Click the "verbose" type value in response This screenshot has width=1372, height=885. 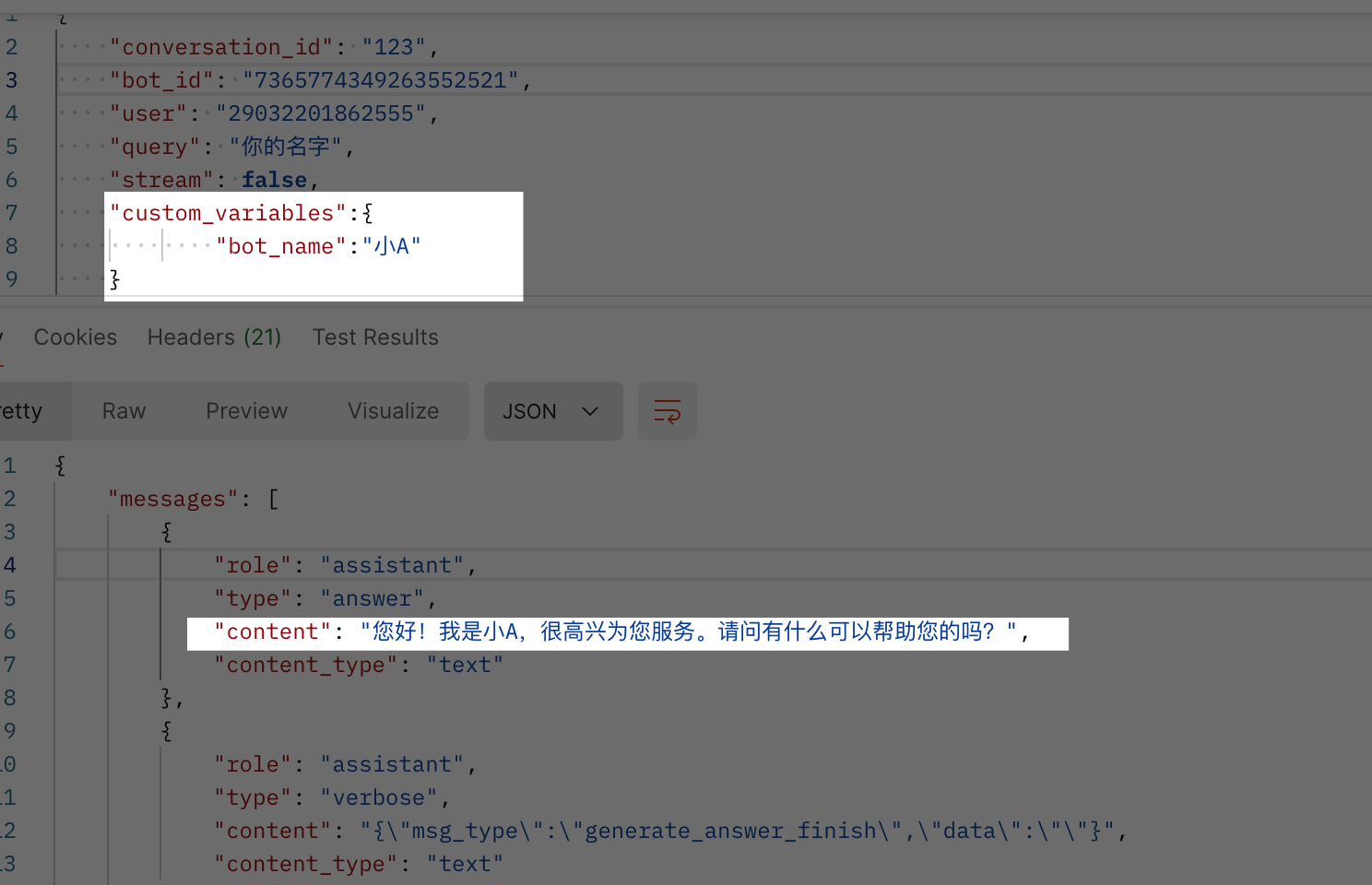point(379,797)
